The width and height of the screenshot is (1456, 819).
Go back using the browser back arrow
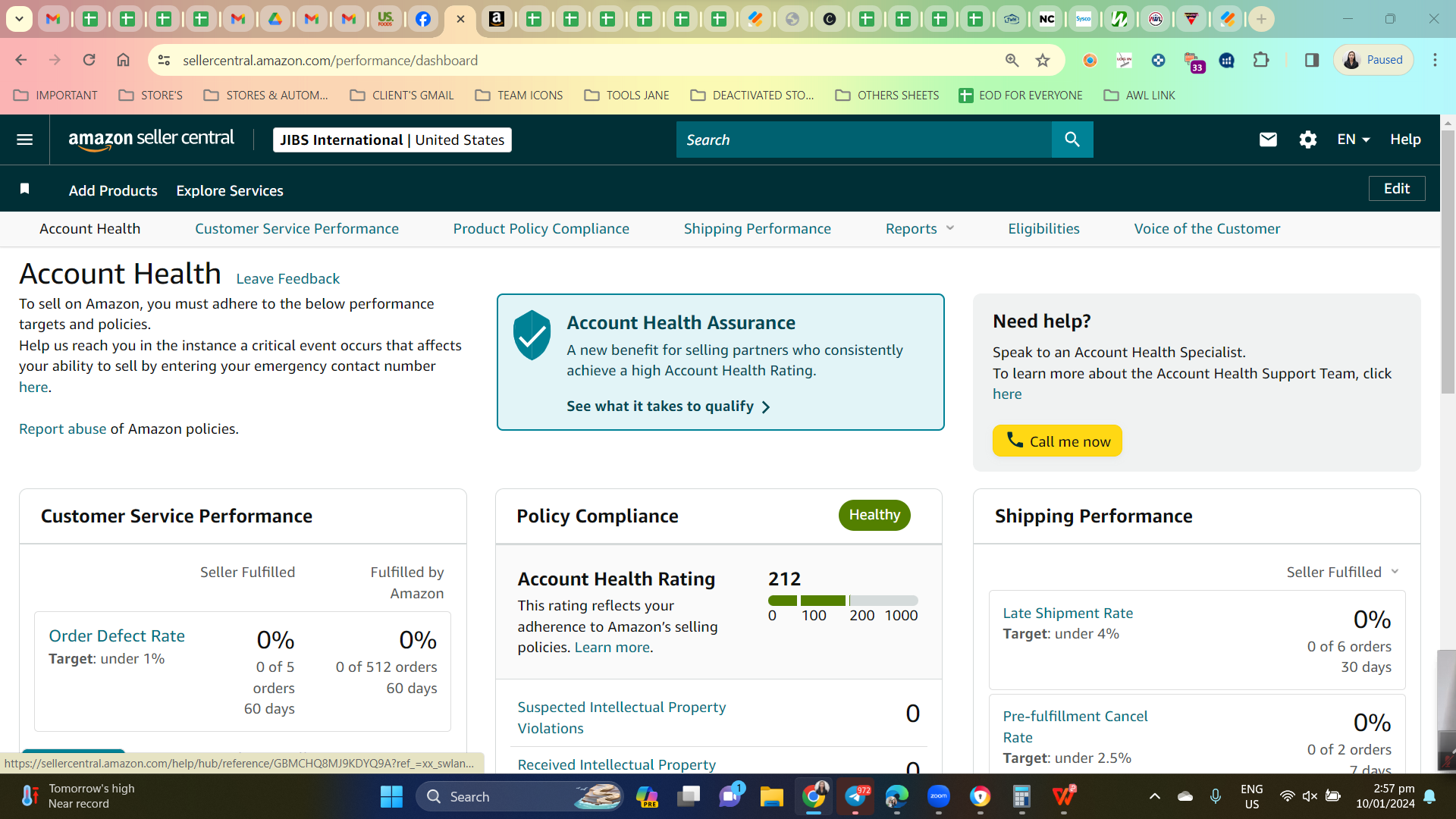pyautogui.click(x=21, y=60)
